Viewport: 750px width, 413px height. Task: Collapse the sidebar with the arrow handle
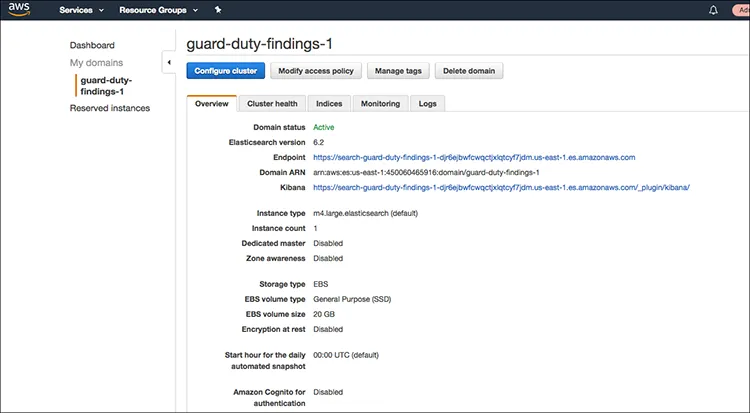tap(169, 62)
